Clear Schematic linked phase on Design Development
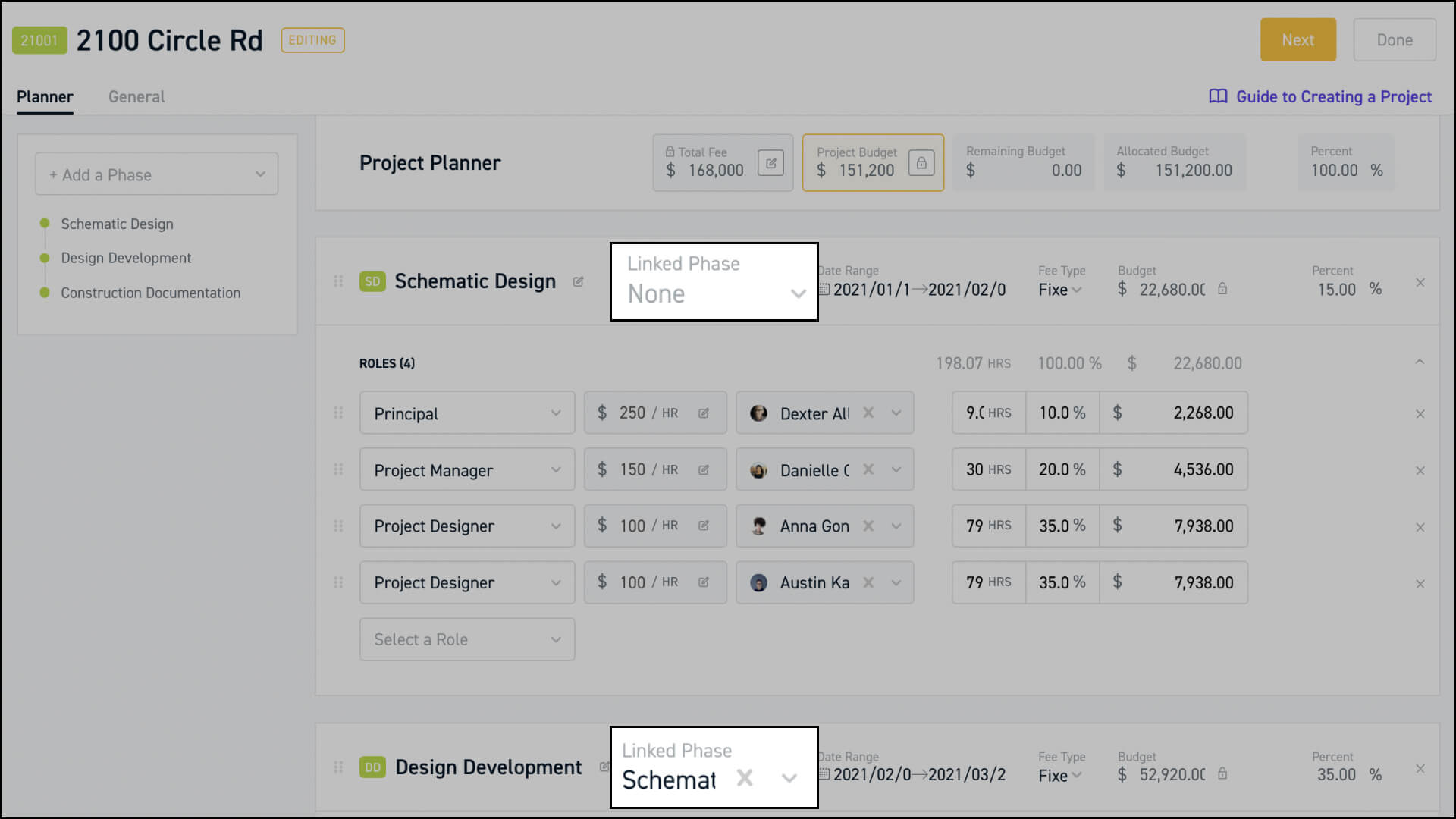The image size is (1456, 819). tap(745, 778)
